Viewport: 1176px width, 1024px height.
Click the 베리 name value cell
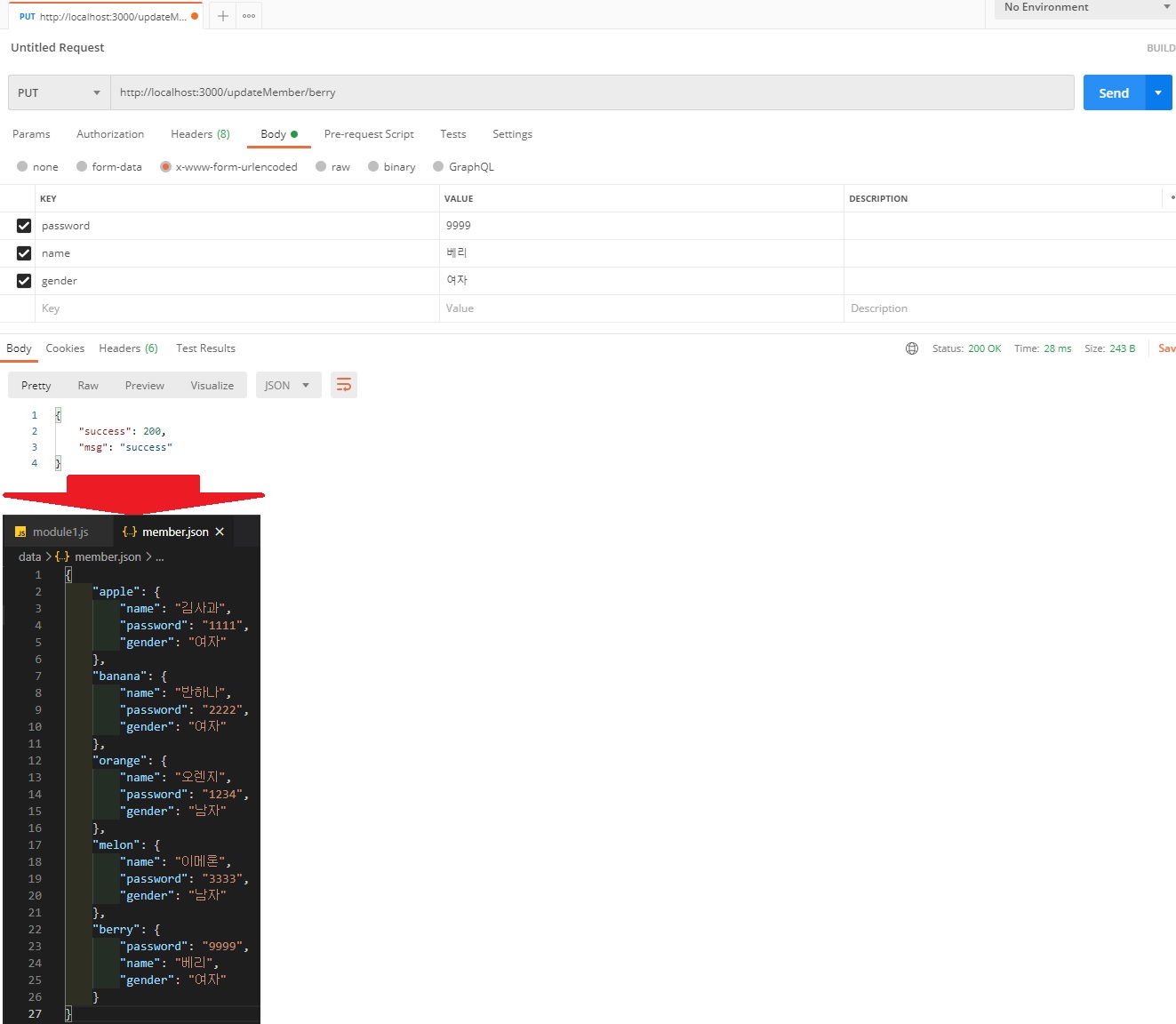[641, 253]
